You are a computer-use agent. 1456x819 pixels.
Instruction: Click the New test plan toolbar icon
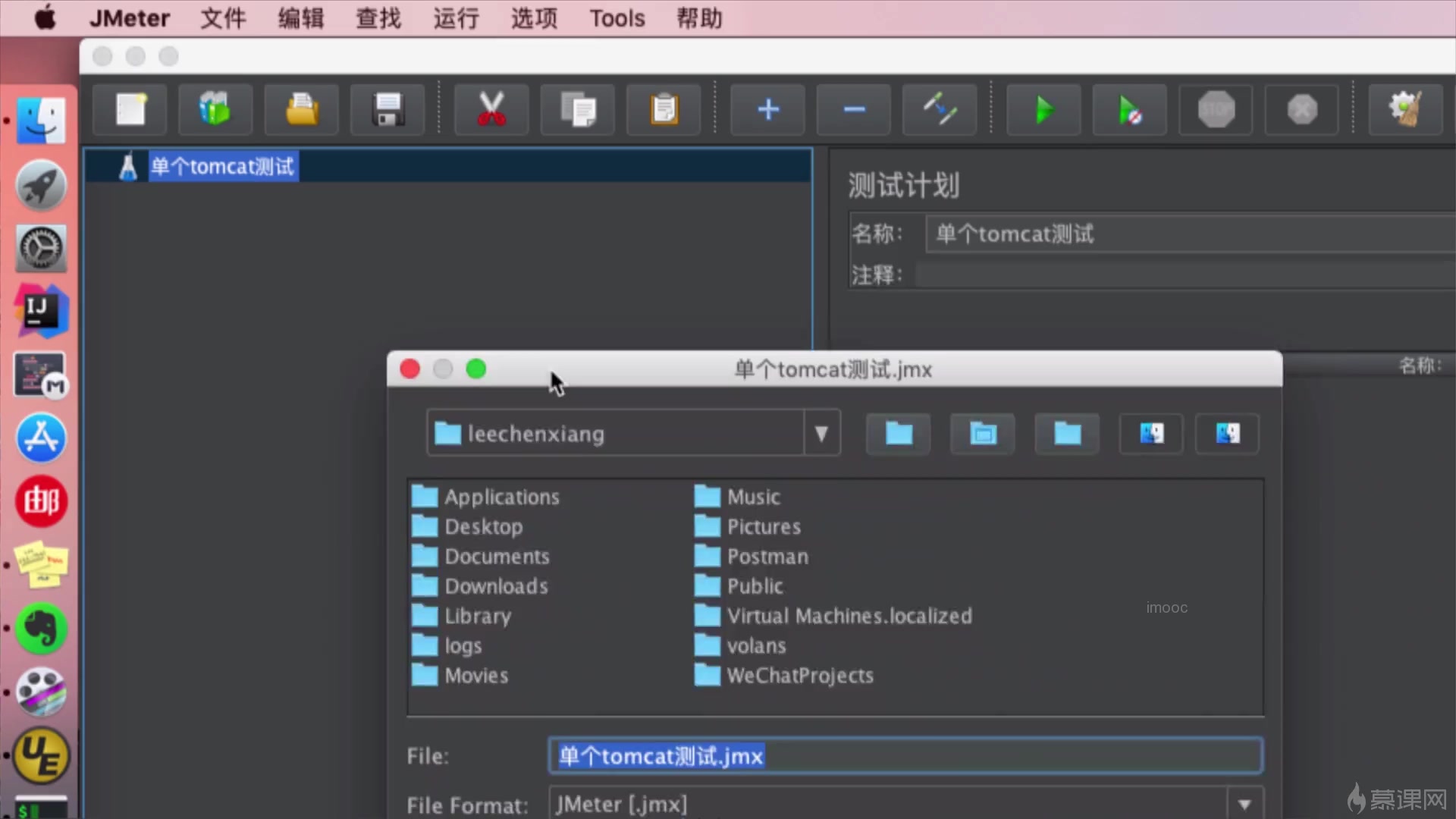pyautogui.click(x=130, y=110)
